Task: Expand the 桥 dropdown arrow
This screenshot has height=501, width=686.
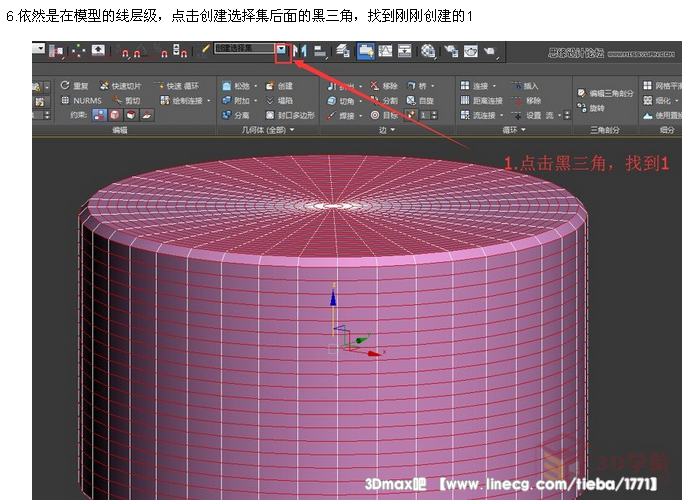Action: coord(433,86)
